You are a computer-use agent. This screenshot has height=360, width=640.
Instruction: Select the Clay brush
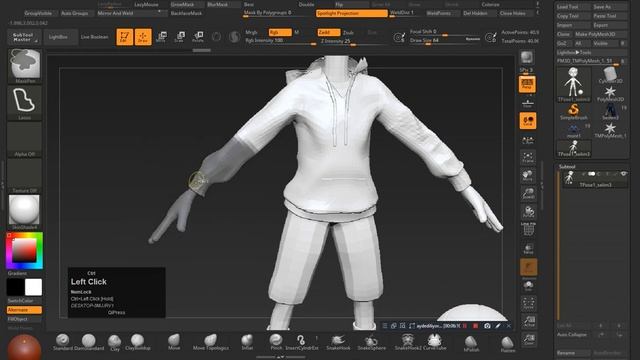tap(115, 342)
